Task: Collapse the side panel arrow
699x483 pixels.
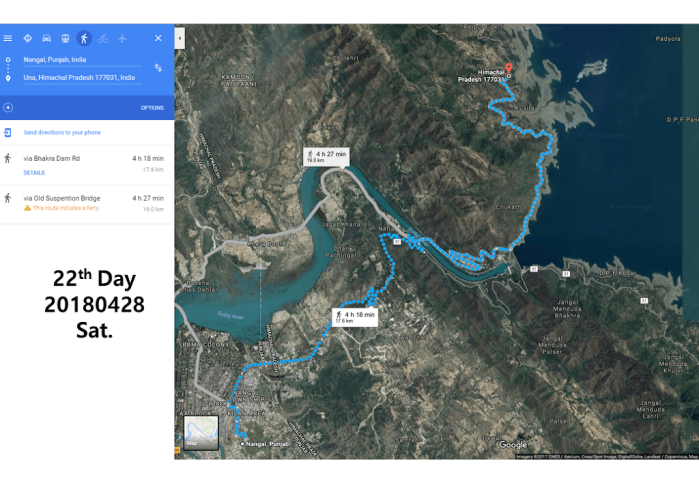Action: tap(180, 38)
